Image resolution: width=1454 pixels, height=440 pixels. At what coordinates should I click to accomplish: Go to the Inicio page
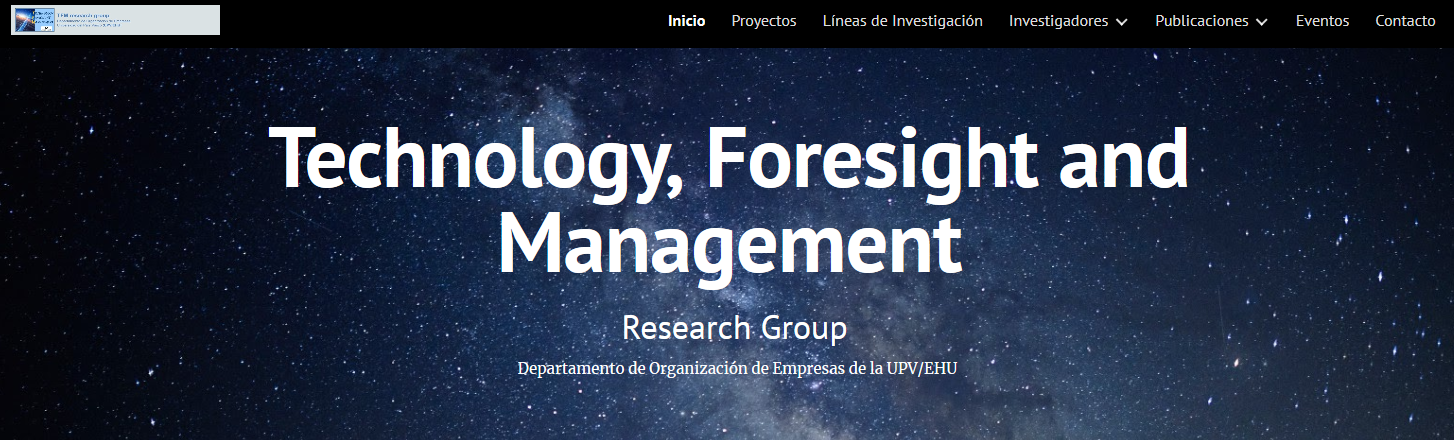(x=686, y=21)
